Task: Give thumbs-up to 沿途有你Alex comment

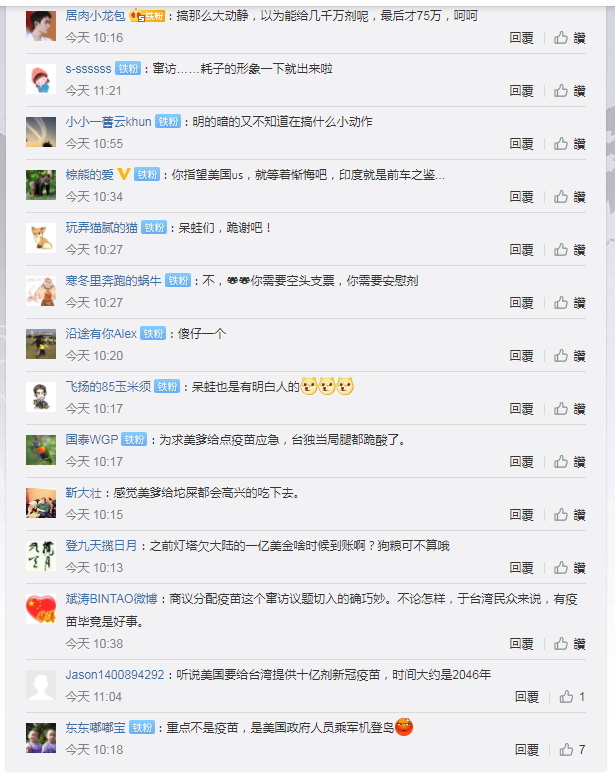Action: 569,356
